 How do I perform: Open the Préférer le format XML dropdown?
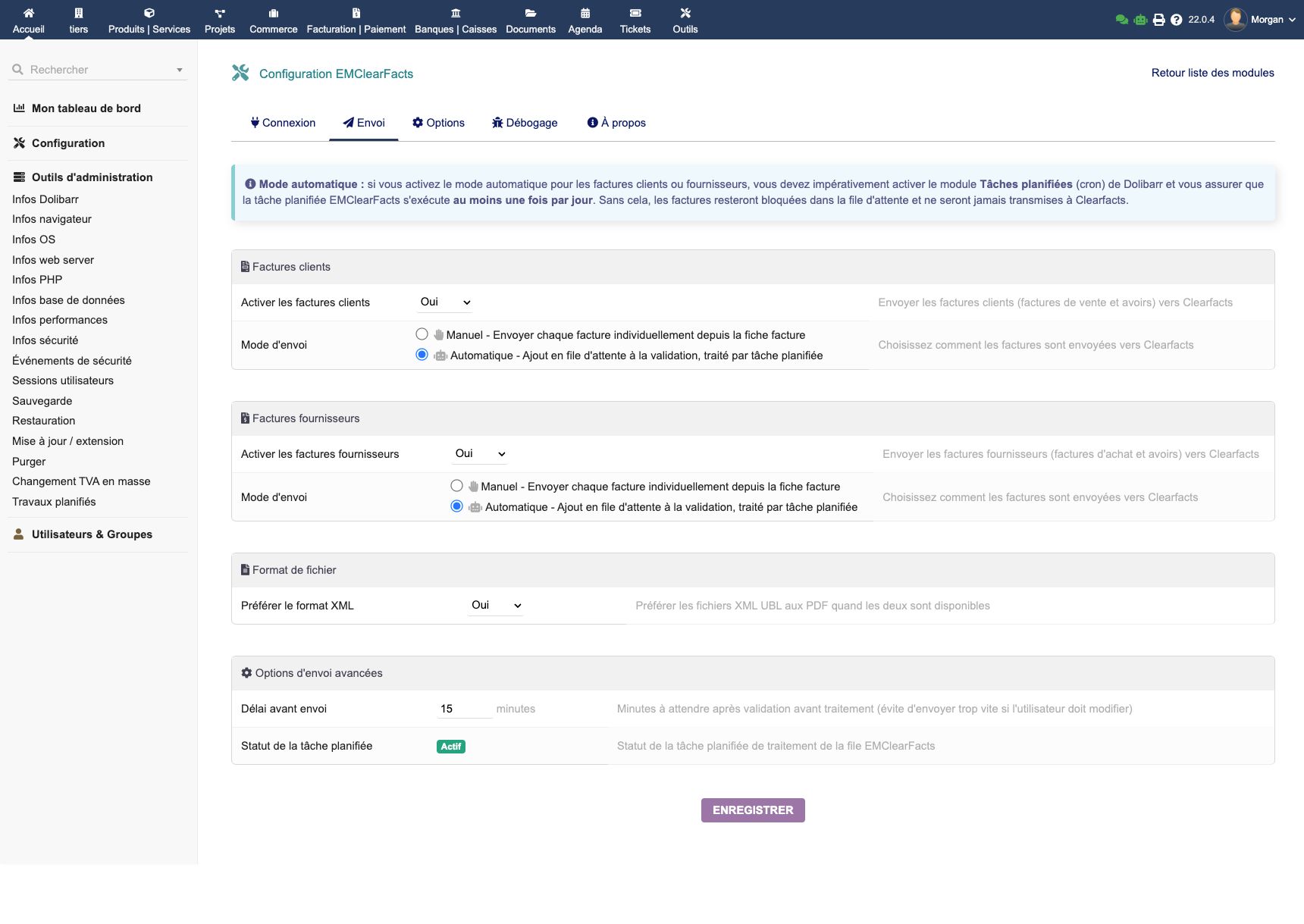coord(494,605)
